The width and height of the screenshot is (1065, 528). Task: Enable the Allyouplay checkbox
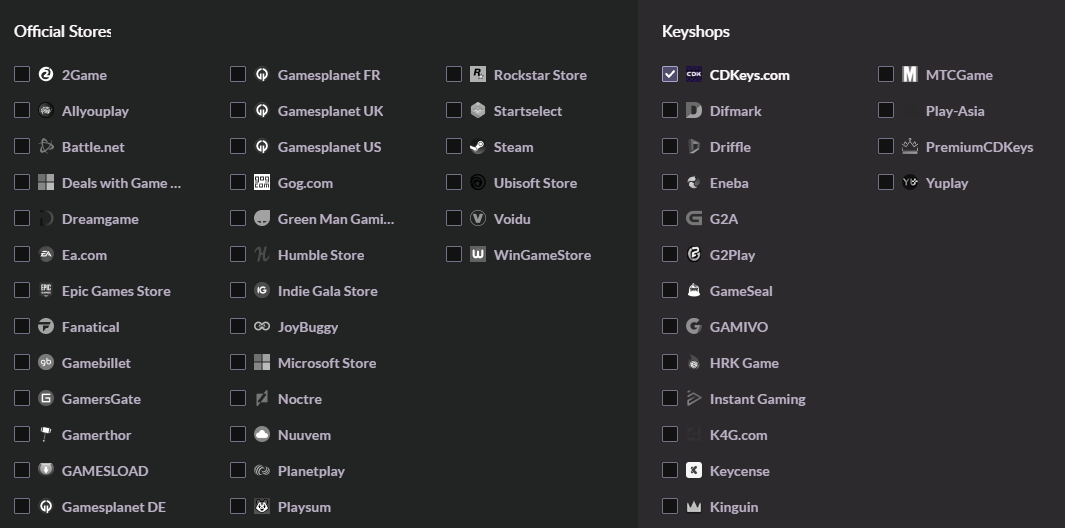(22, 110)
